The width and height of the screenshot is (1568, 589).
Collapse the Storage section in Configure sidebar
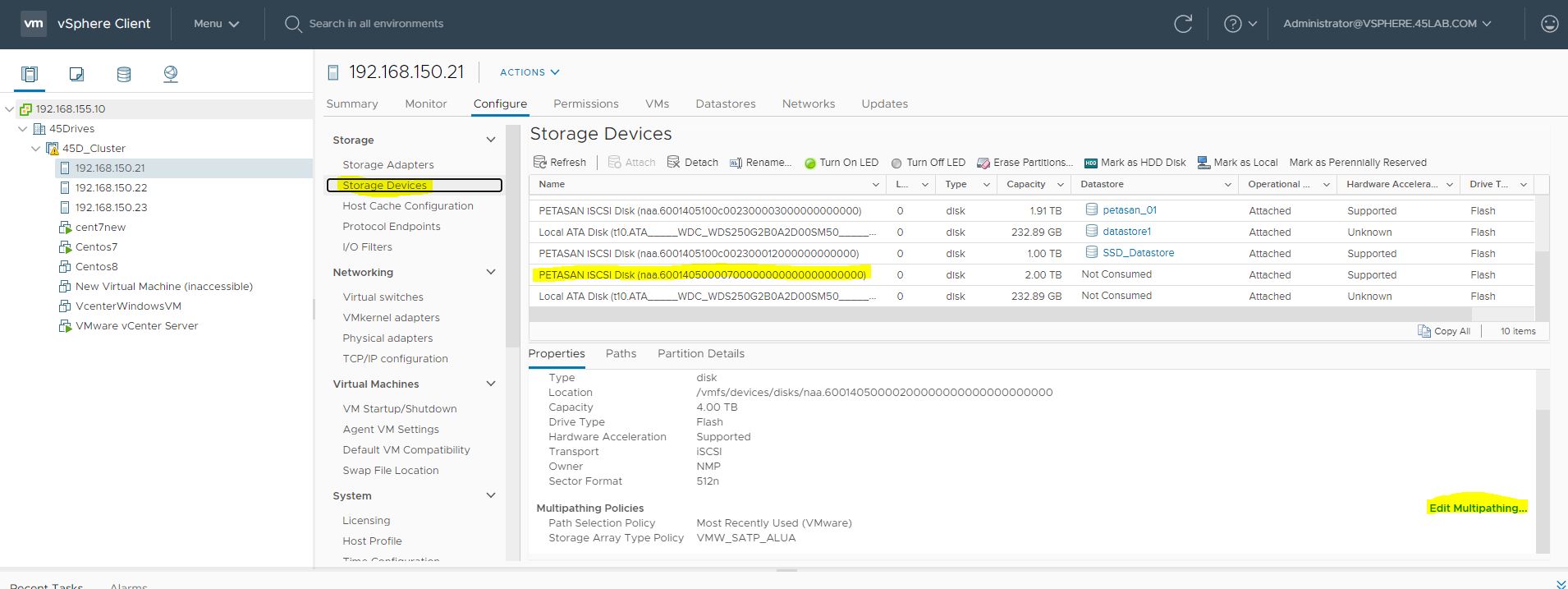[491, 140]
